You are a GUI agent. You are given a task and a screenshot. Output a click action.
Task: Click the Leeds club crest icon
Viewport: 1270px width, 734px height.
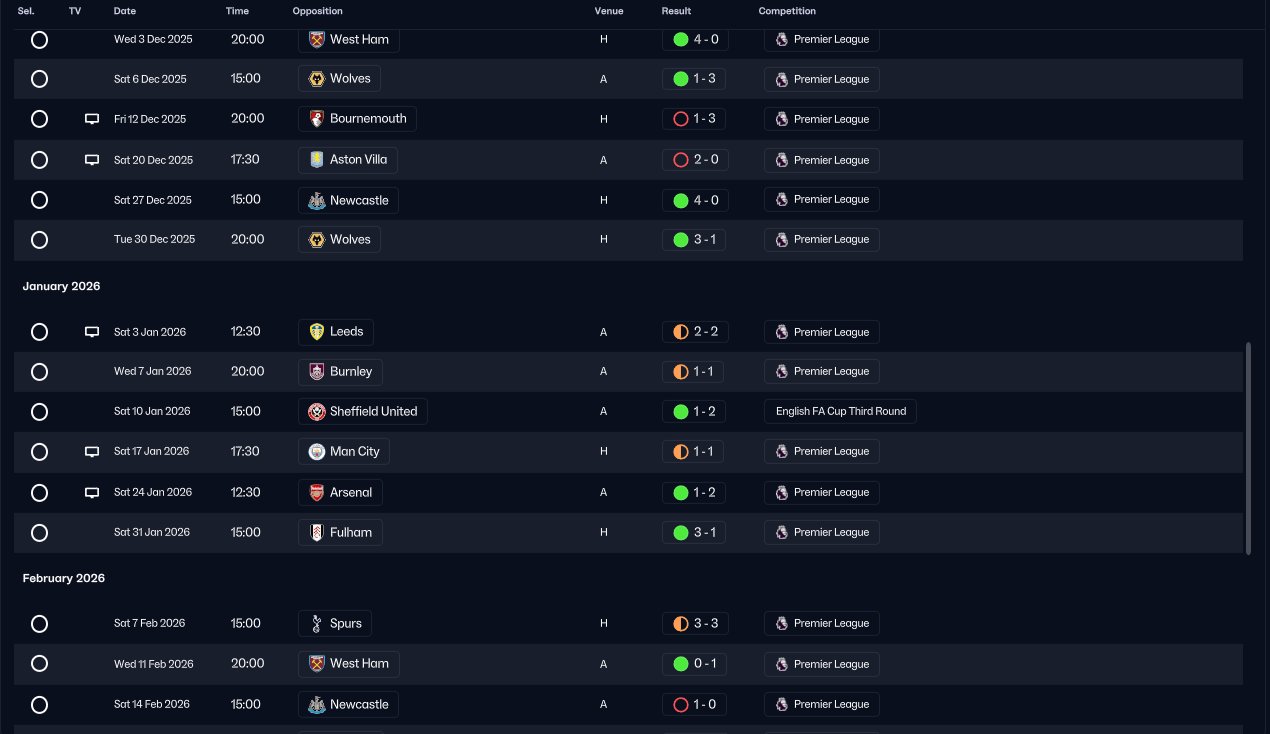point(317,332)
